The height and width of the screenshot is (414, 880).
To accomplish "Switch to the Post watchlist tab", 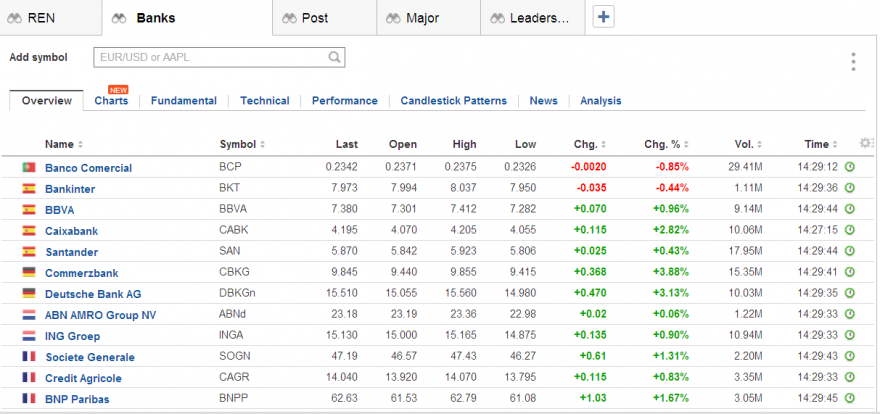I will tap(324, 18).
